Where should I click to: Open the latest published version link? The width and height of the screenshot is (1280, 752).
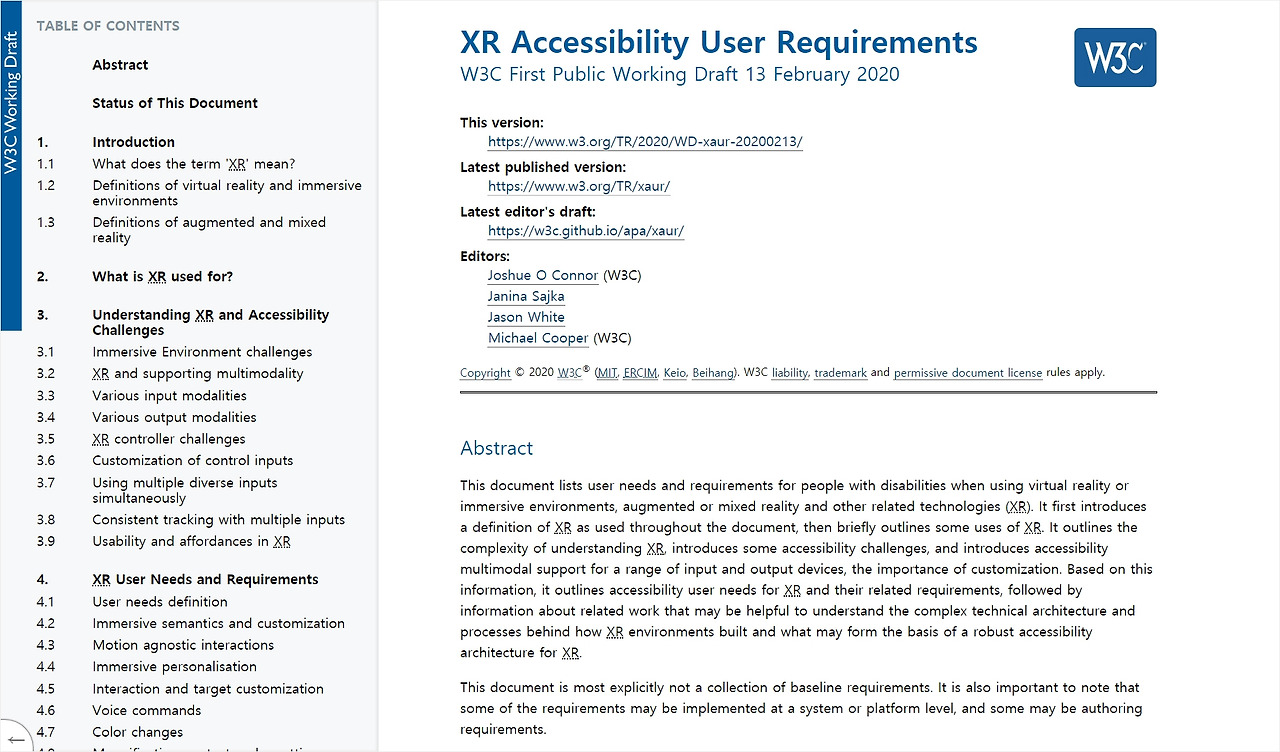tap(578, 186)
